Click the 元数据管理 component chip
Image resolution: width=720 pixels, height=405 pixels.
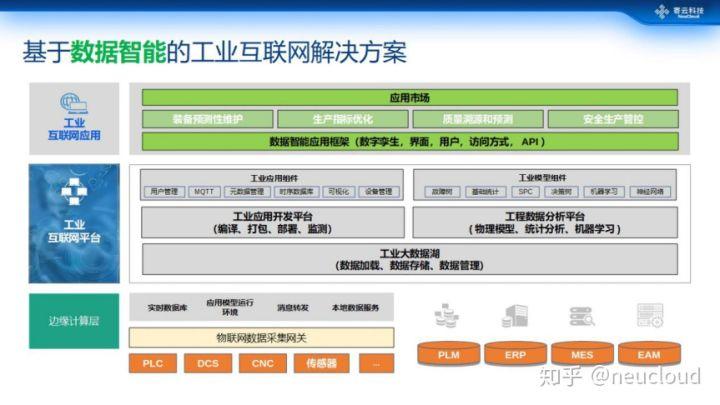tap(247, 191)
